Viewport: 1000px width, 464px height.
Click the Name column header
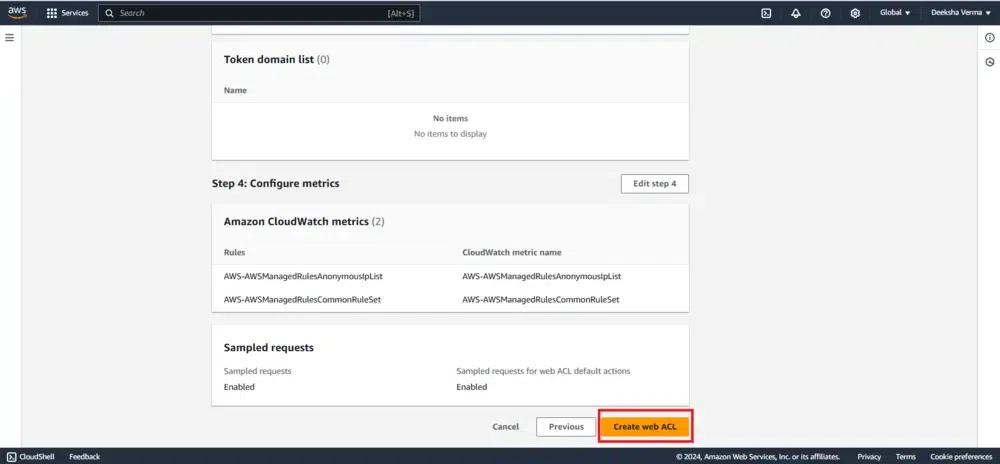tap(235, 91)
